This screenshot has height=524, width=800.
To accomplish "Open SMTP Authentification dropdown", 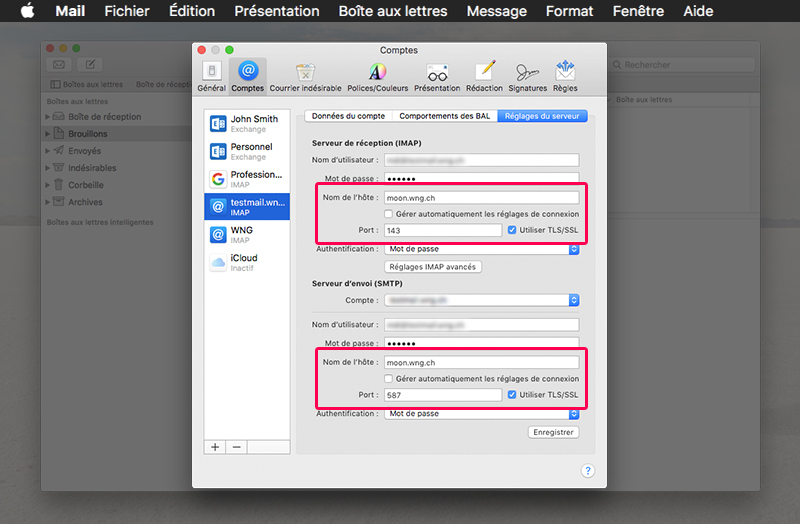I will 482,414.
